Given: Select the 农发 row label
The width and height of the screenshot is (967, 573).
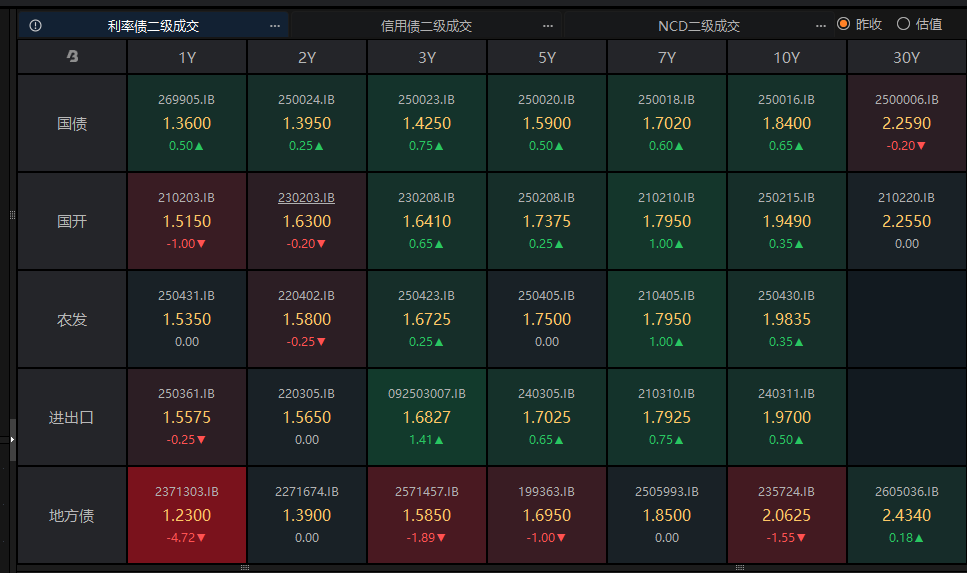Looking at the screenshot, I should tap(72, 319).
